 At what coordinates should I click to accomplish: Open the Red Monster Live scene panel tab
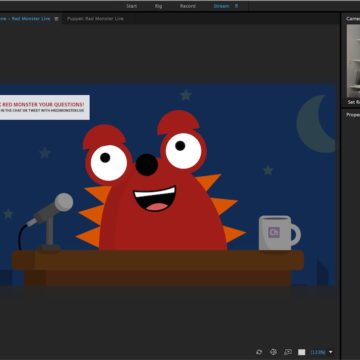25,19
